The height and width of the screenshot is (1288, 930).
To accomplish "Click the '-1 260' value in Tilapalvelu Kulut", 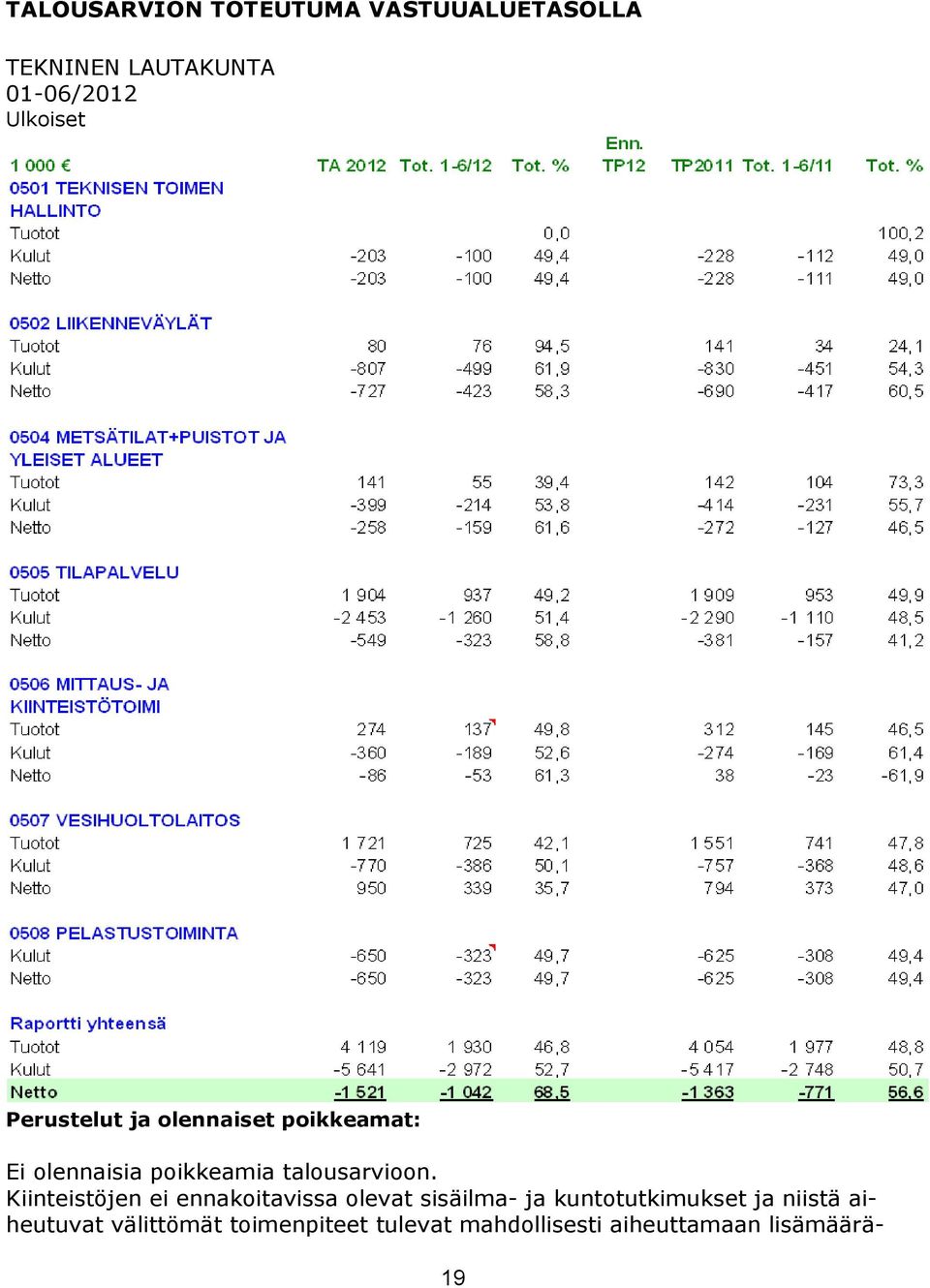I will point(466,618).
